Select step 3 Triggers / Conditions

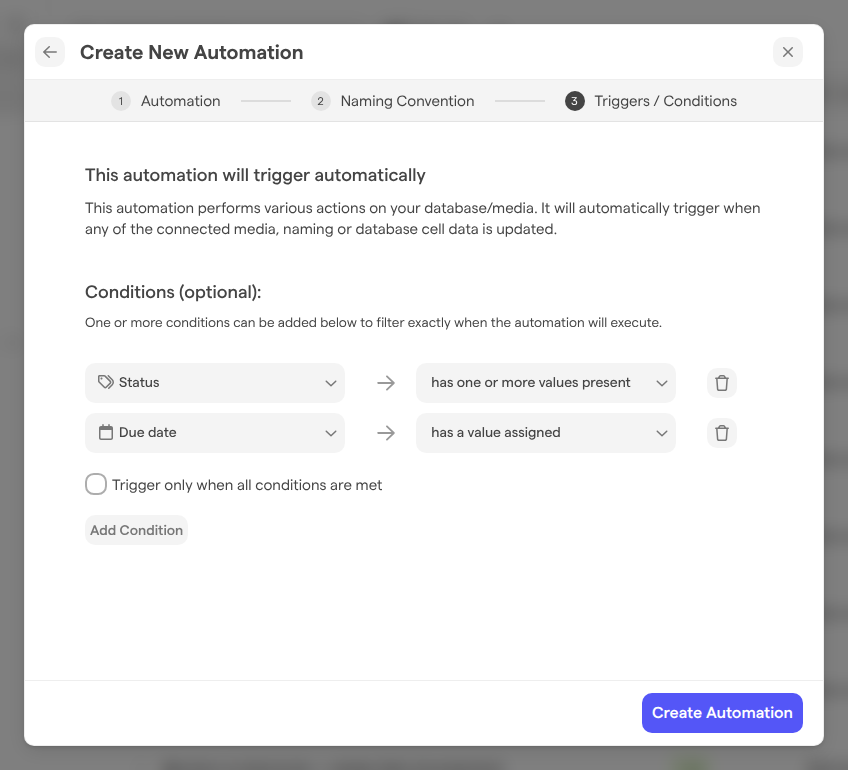(x=651, y=101)
